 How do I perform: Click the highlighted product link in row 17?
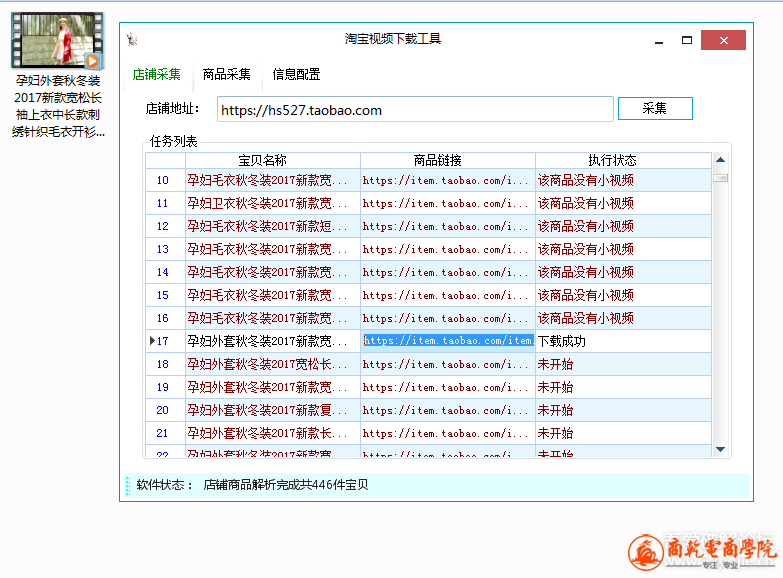[448, 341]
